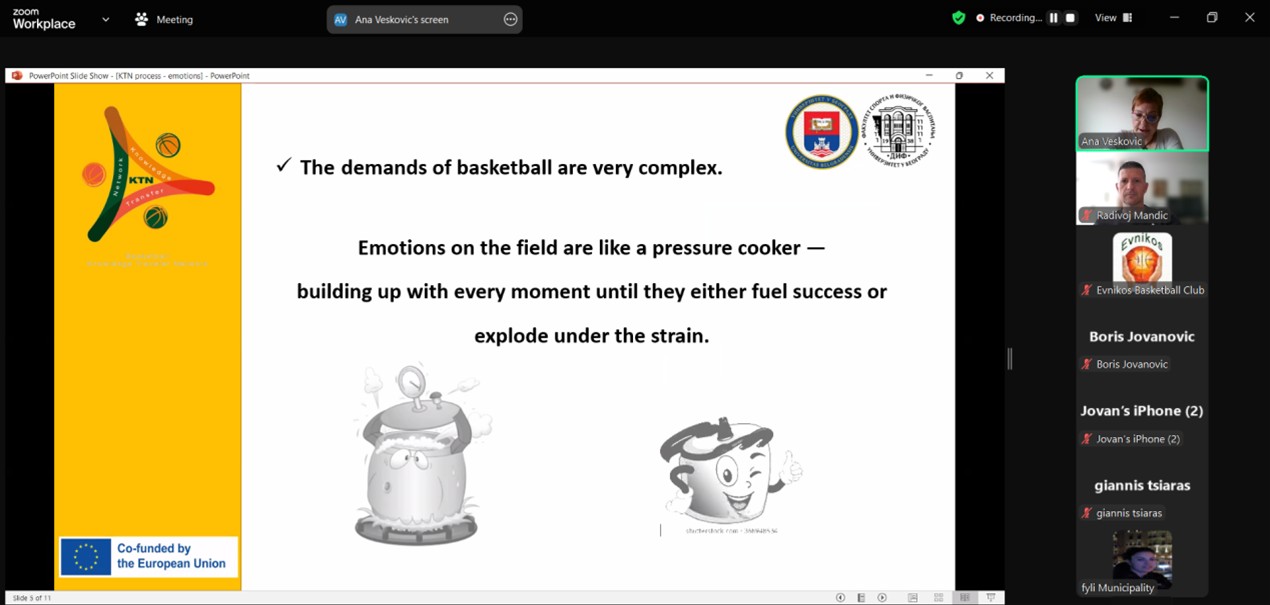This screenshot has height=605, width=1270.
Task: Open more options for Ana Veskovic's screen
Action: tap(510, 19)
